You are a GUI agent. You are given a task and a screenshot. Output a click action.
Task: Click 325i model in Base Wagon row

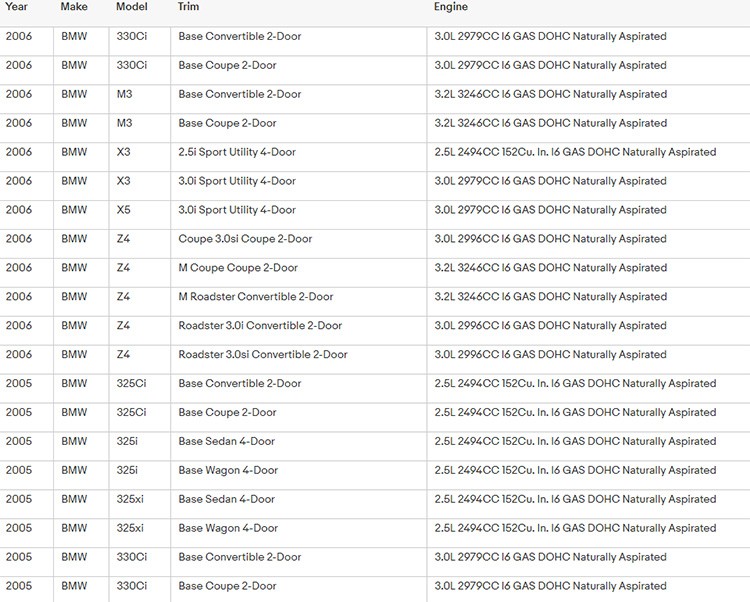point(127,470)
